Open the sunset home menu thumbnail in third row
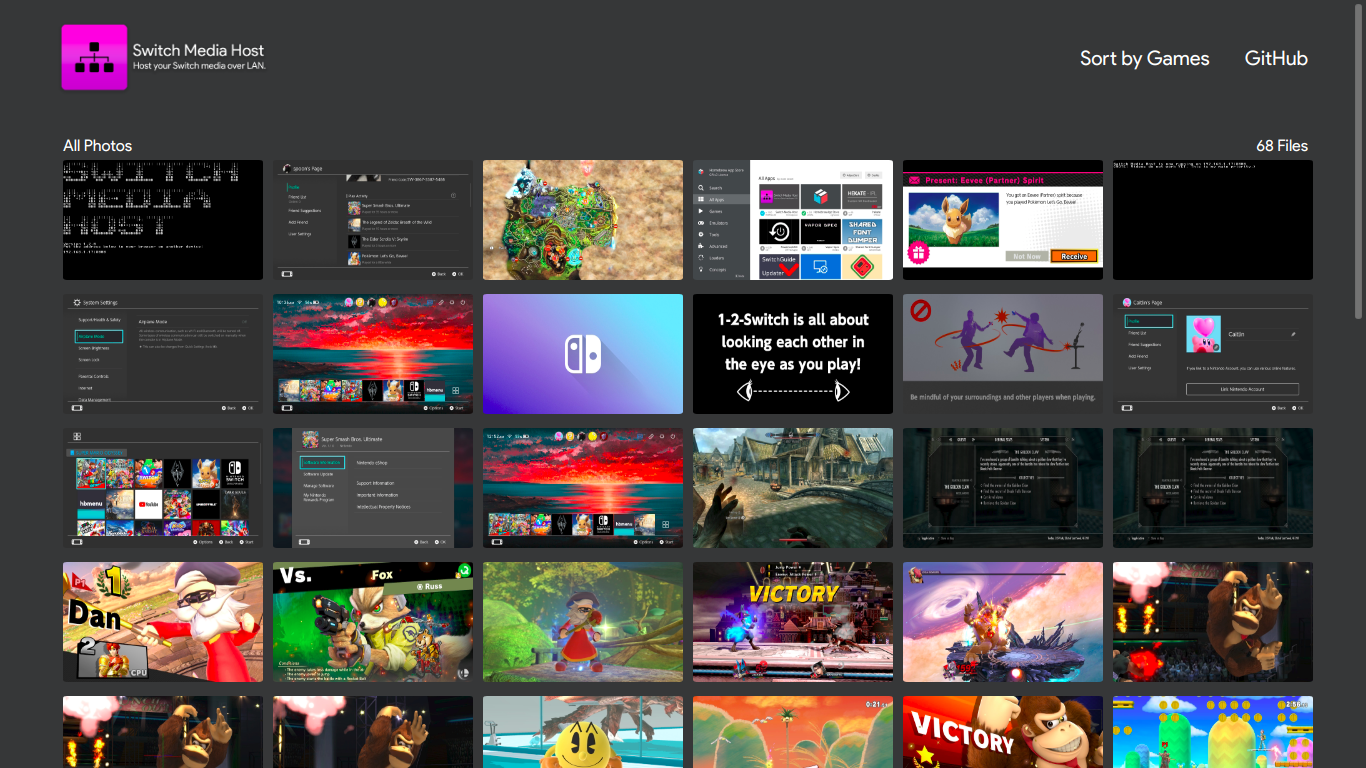 (583, 488)
